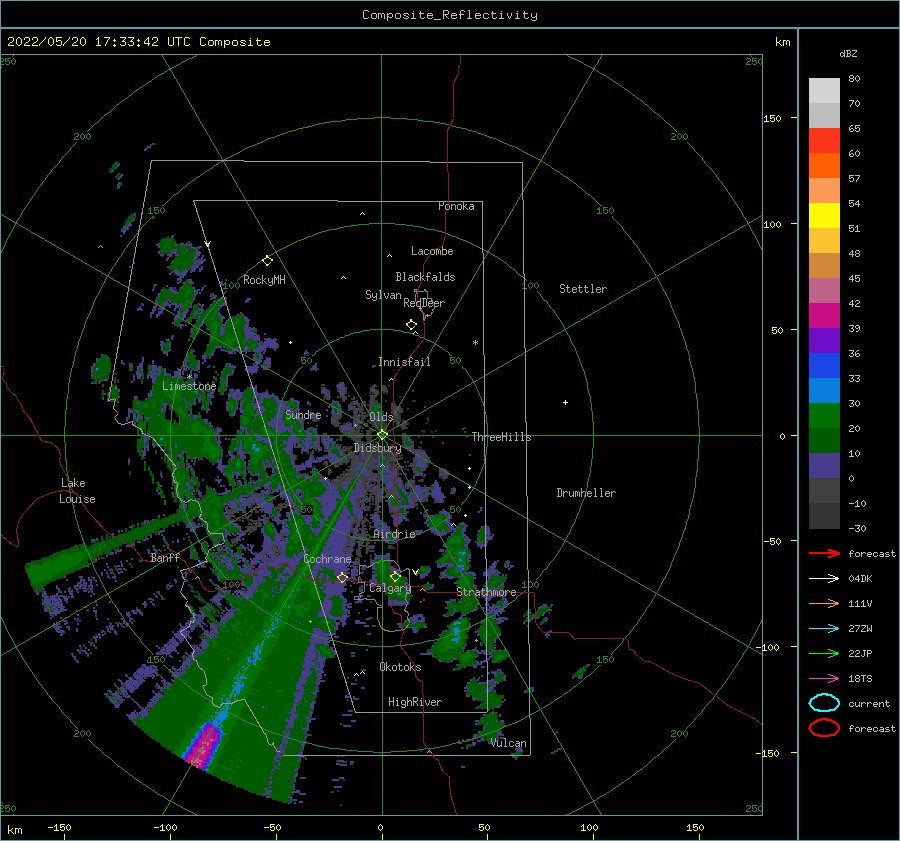Click the cyan 27ZW arrow legend icon

pyautogui.click(x=824, y=629)
